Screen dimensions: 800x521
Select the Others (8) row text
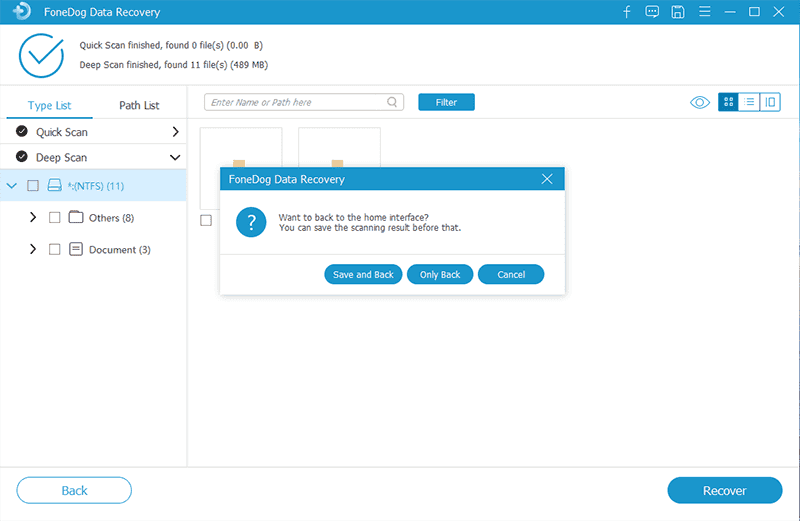[x=111, y=218]
